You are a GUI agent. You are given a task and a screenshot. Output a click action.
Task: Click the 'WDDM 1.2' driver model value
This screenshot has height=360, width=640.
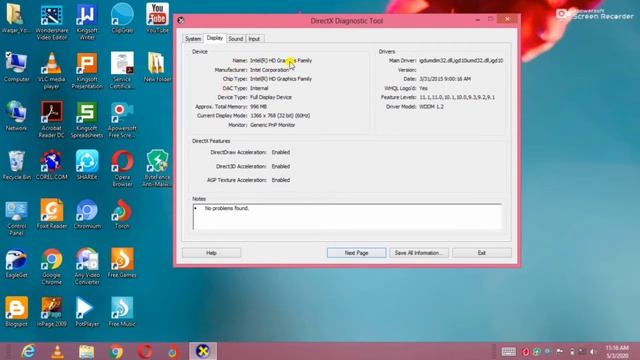click(431, 107)
